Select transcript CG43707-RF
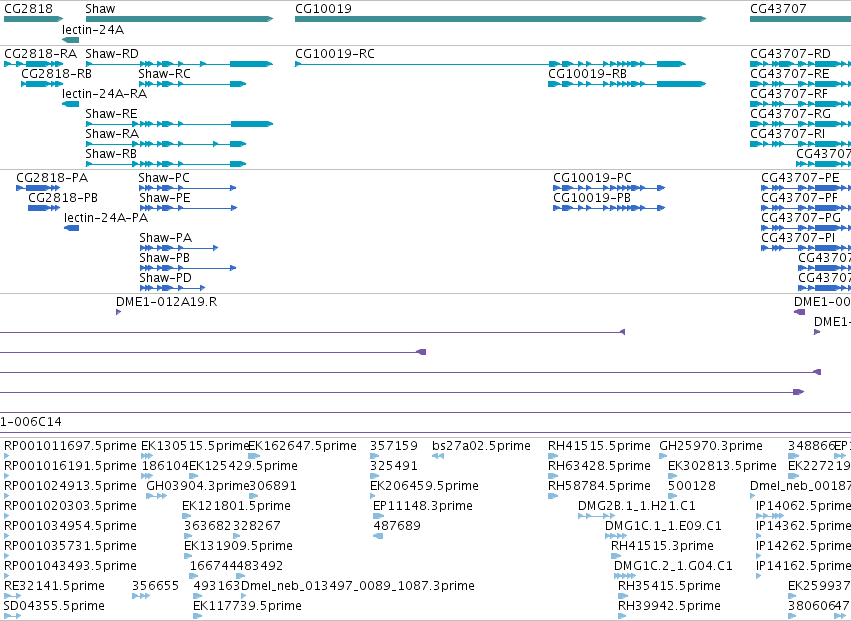This screenshot has height=621, width=851. [x=789, y=94]
